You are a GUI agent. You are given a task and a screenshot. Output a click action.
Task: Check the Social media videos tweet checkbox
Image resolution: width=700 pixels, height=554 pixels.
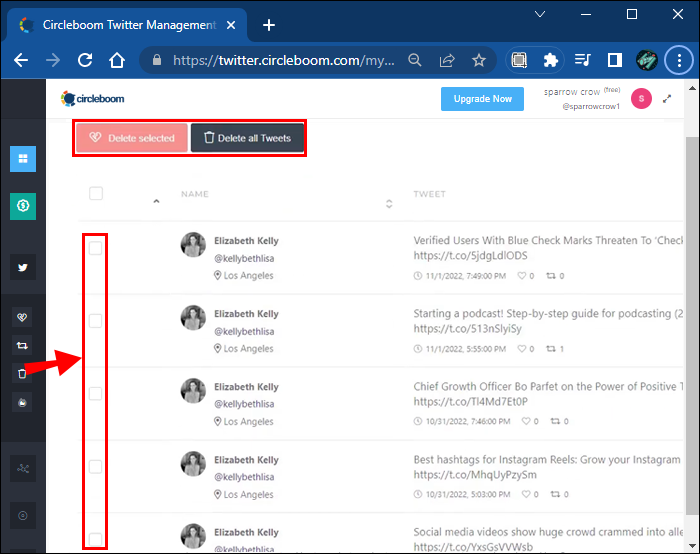(x=96, y=539)
